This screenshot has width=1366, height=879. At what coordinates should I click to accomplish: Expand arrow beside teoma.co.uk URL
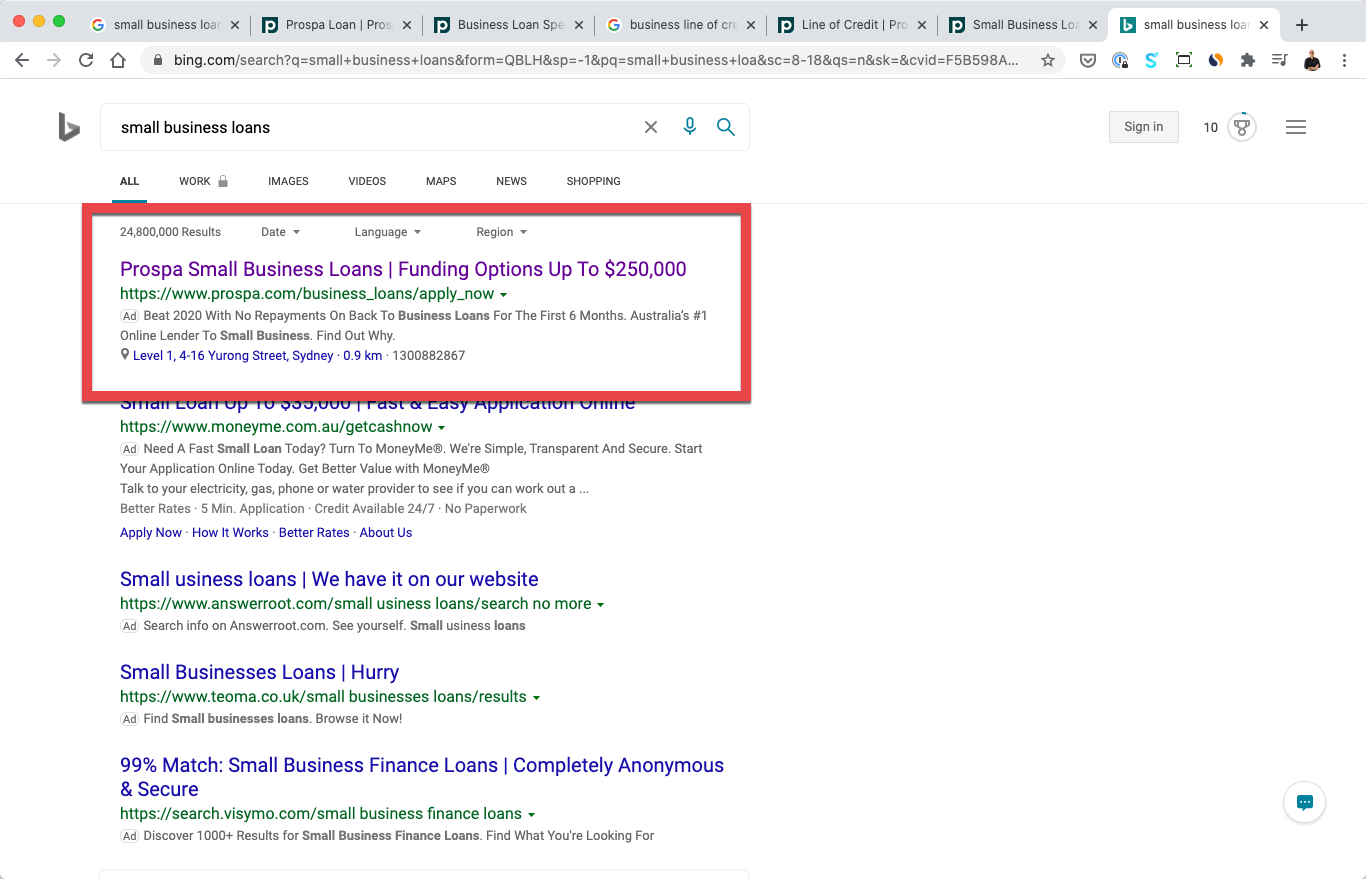click(536, 698)
